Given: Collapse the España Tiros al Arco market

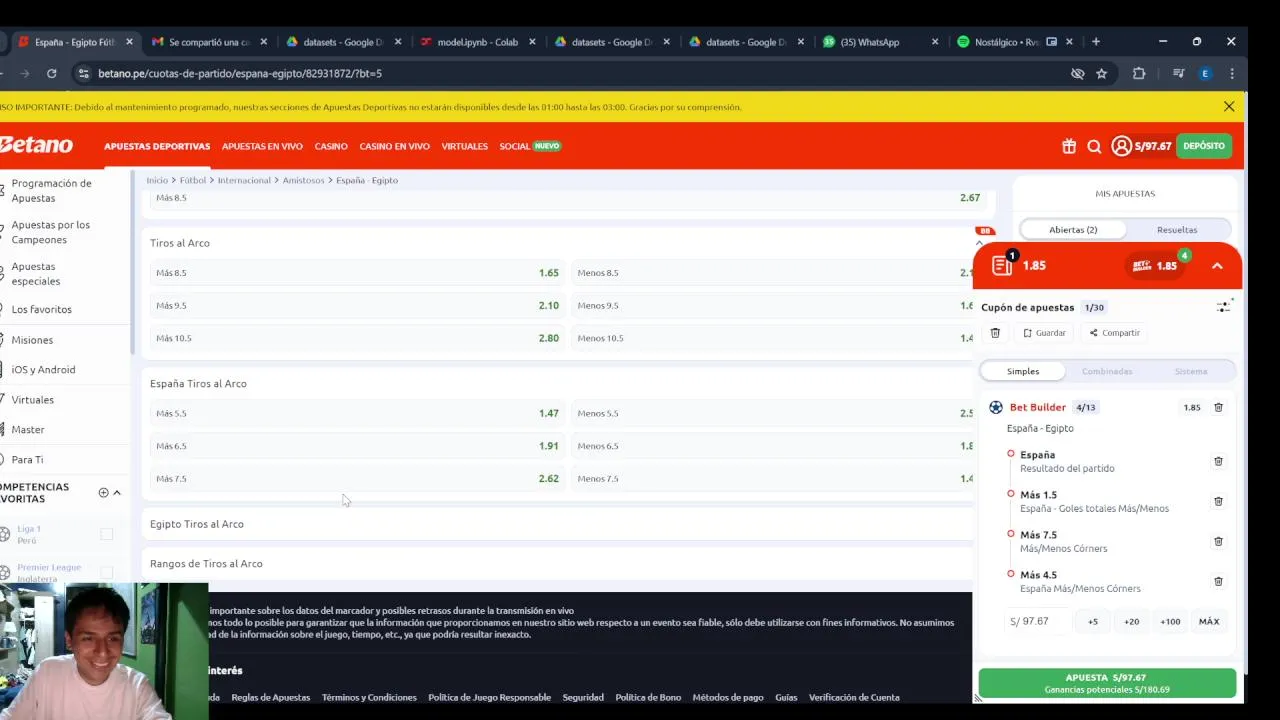Looking at the screenshot, I should [x=558, y=383].
